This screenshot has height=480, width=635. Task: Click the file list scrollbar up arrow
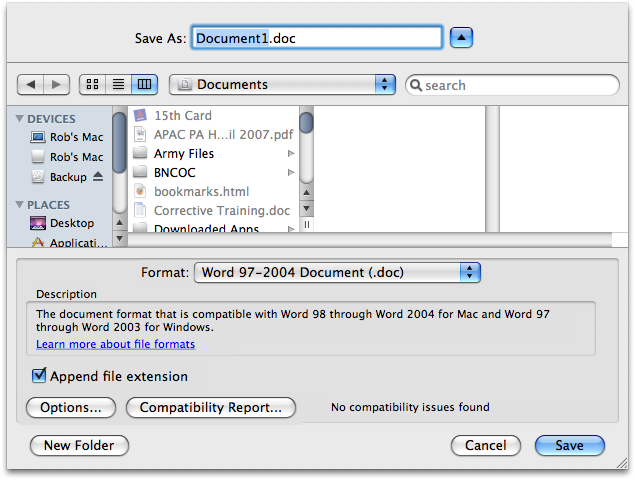tap(307, 193)
